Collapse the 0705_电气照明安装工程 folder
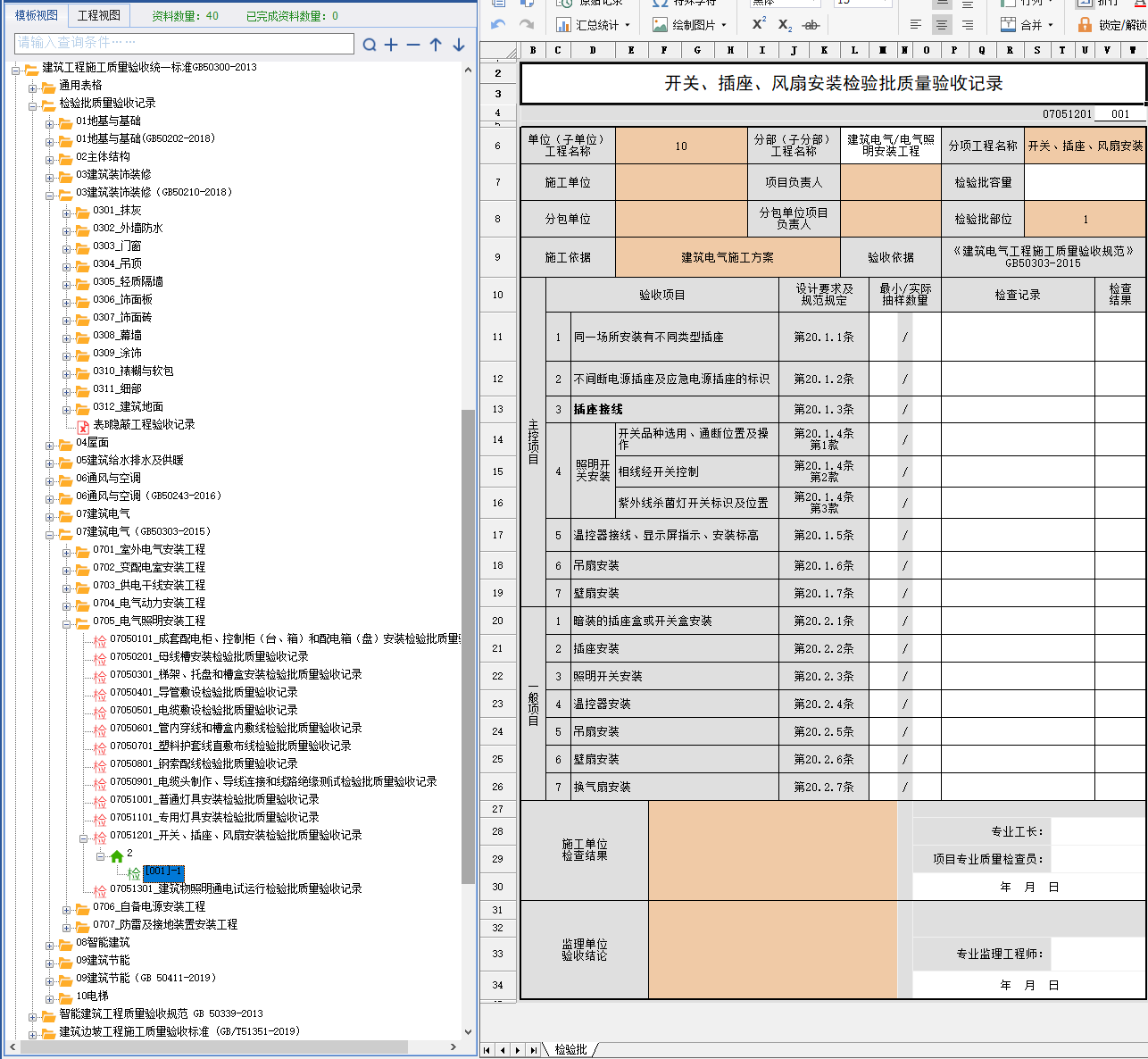The height and width of the screenshot is (1059, 1148). pos(67,623)
